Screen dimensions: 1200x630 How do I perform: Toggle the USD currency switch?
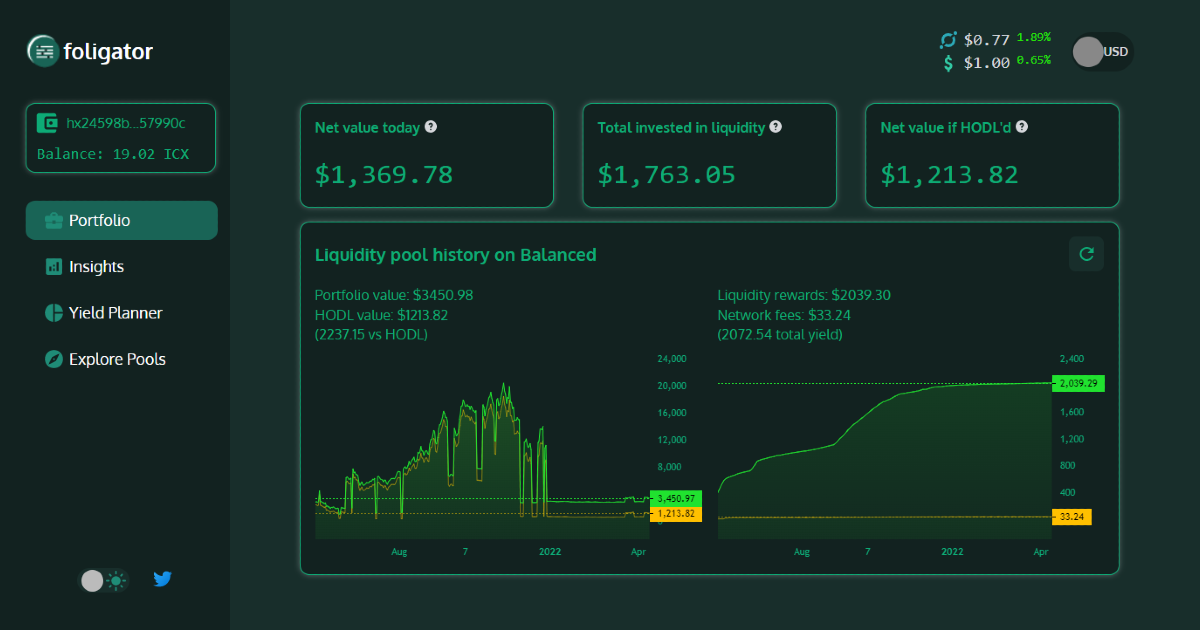click(x=1102, y=52)
